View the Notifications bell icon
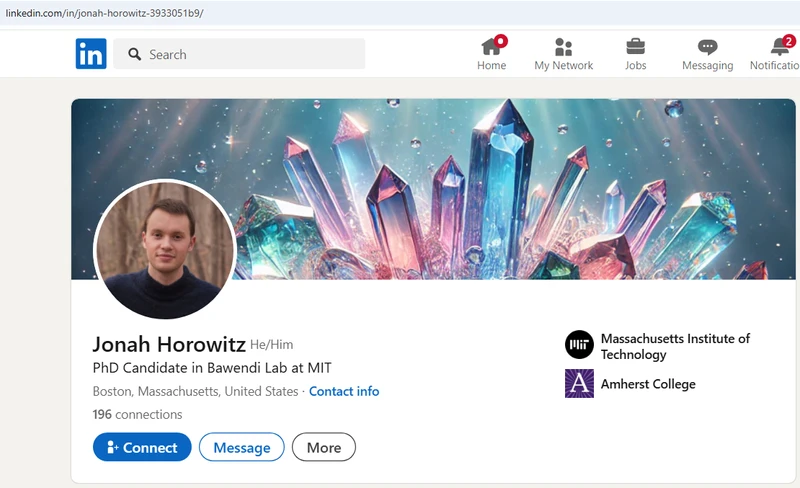The image size is (800, 488). [x=780, y=46]
